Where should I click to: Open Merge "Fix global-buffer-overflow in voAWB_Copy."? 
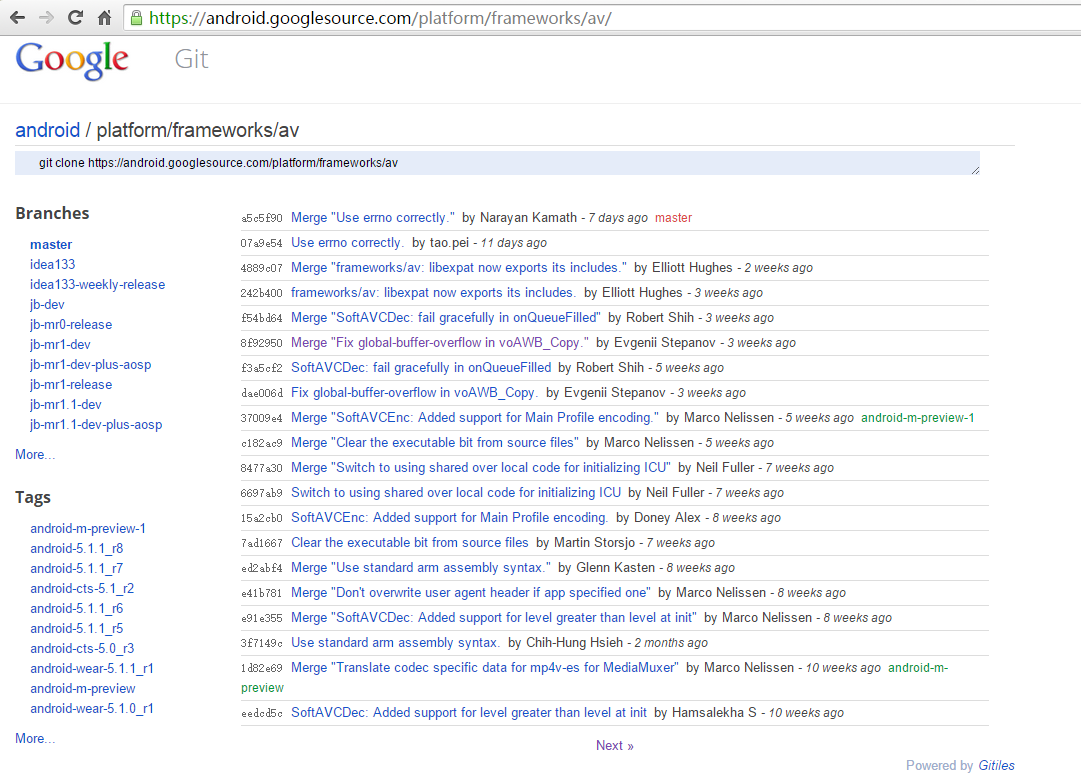(440, 342)
